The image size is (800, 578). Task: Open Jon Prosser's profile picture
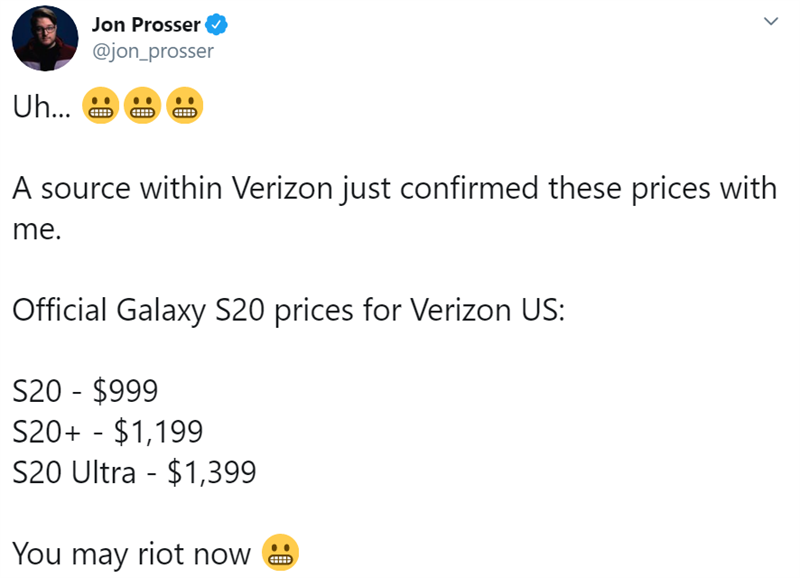point(45,40)
